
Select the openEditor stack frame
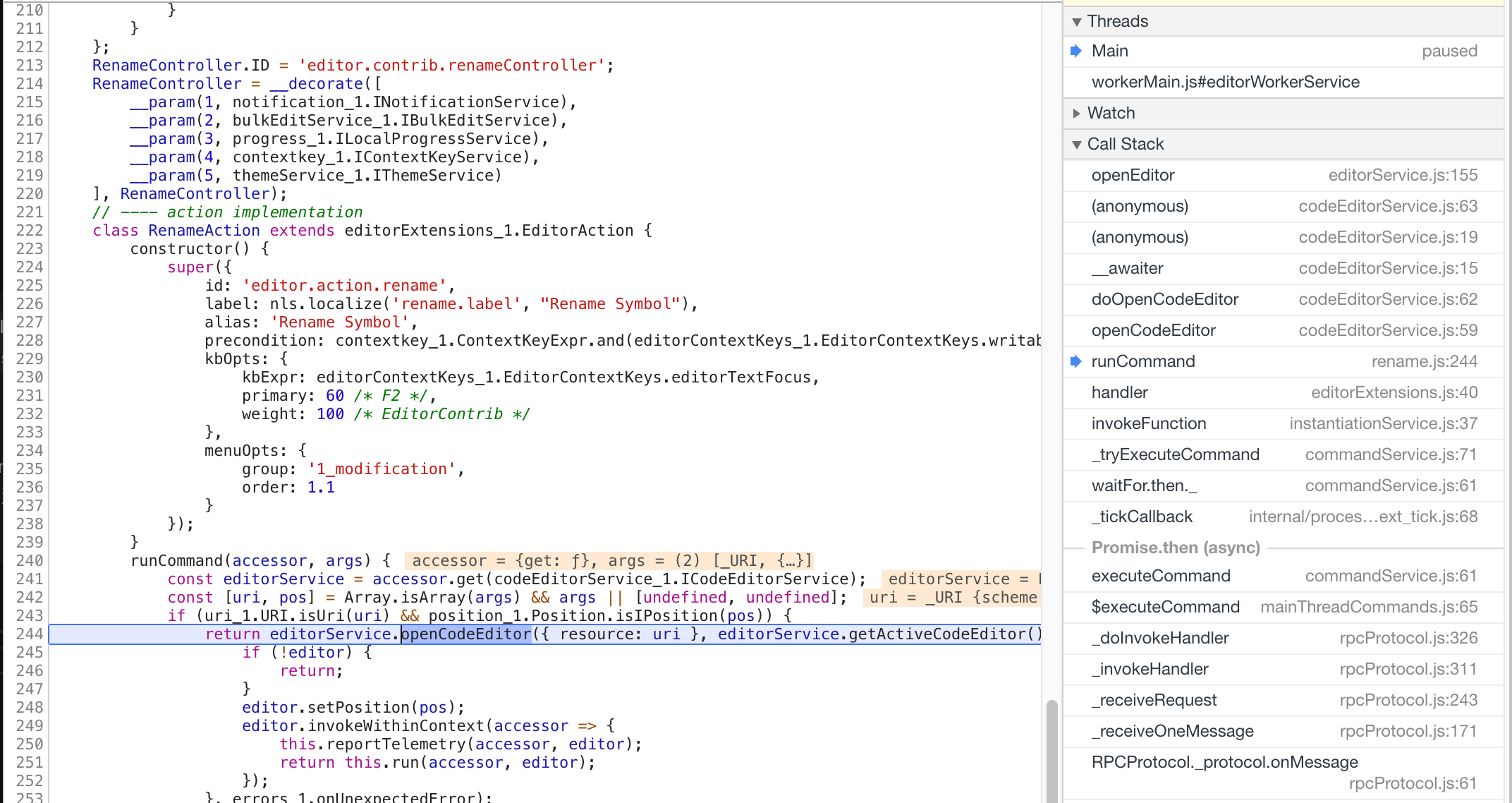tap(1199, 175)
